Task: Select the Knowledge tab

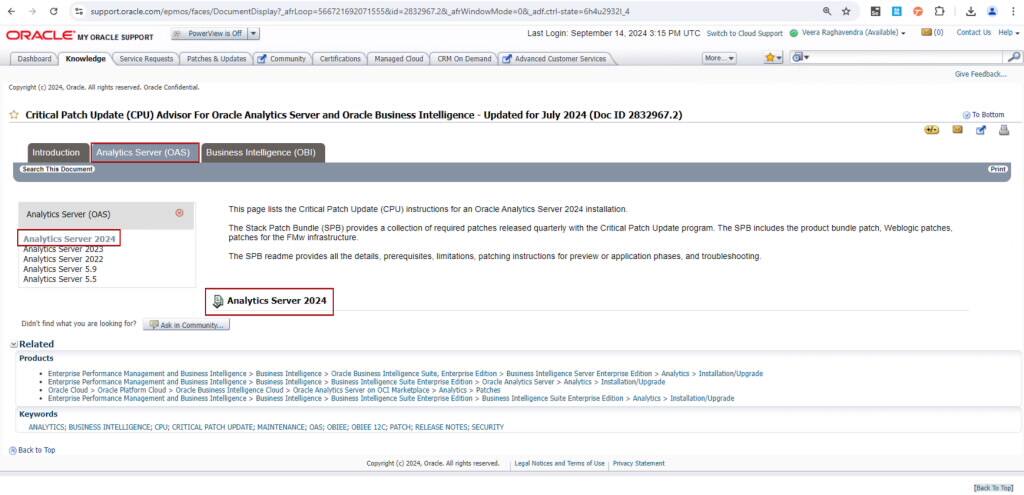Action: 86,59
